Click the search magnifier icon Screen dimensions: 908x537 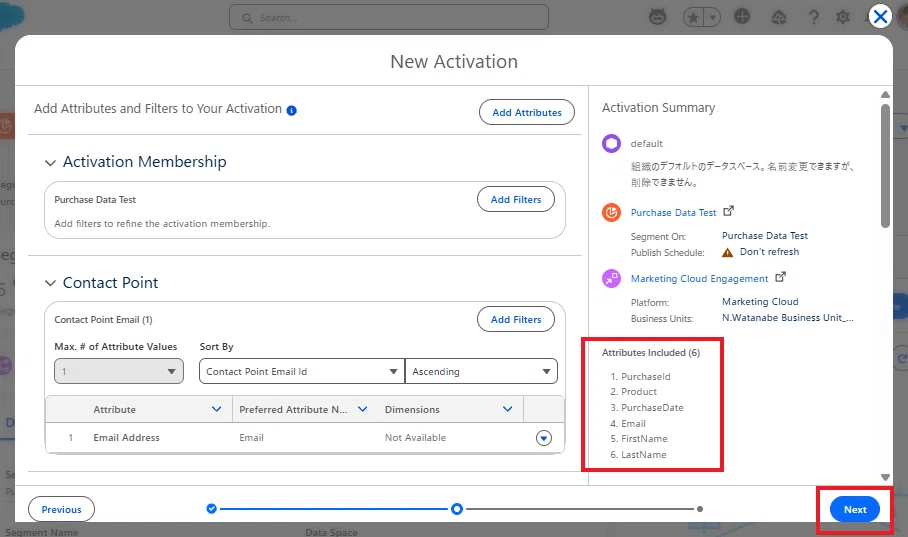coord(247,18)
